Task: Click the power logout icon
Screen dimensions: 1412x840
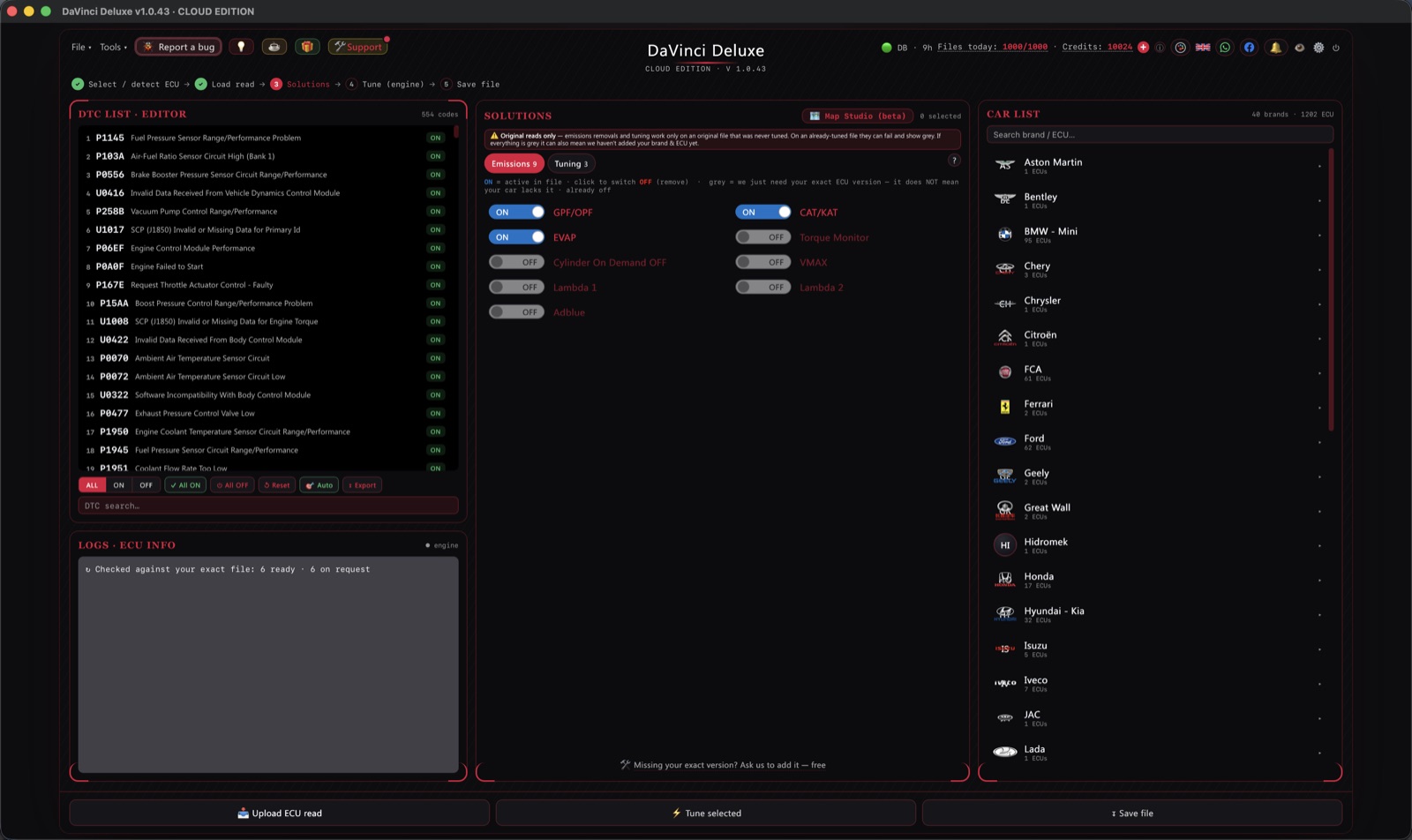Action: click(1336, 48)
